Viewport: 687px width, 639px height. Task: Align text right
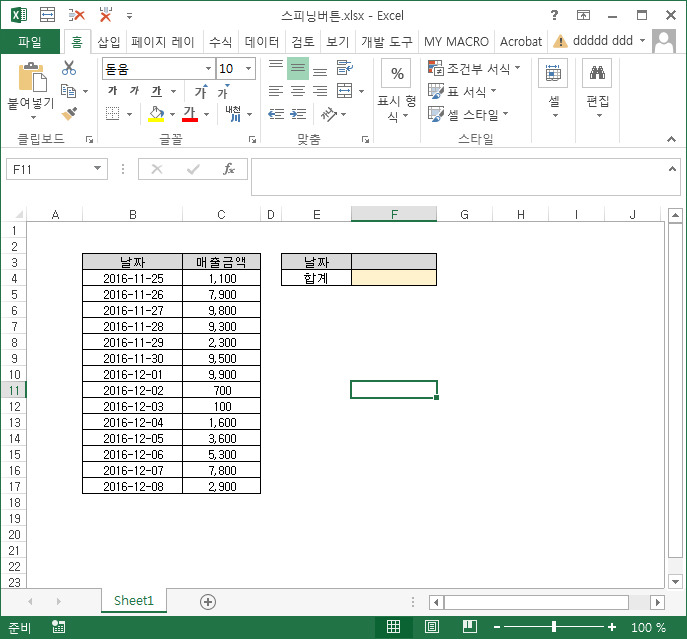point(320,91)
